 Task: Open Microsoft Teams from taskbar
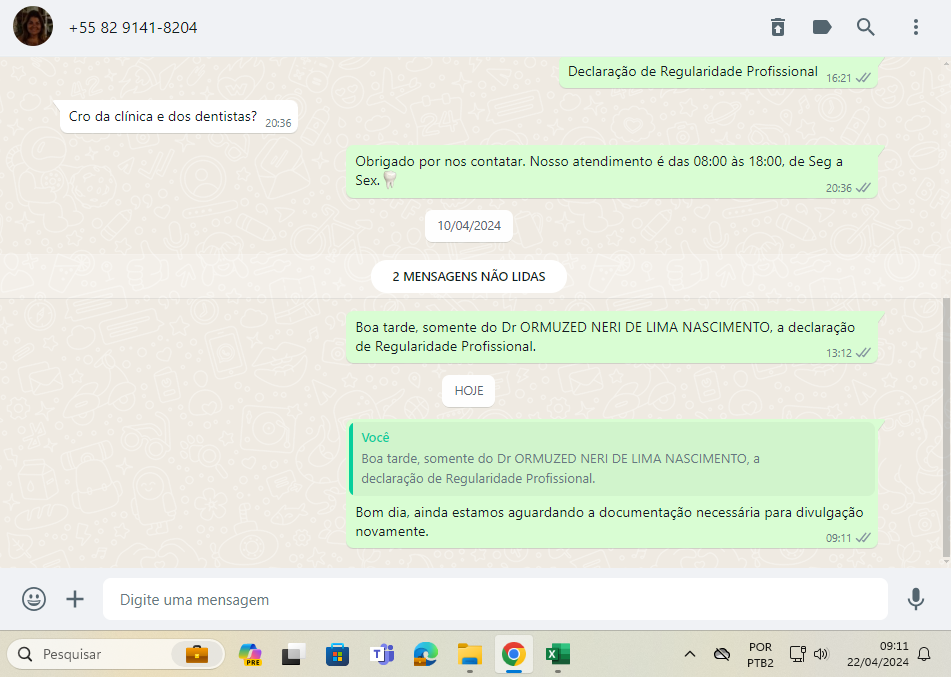(x=381, y=655)
